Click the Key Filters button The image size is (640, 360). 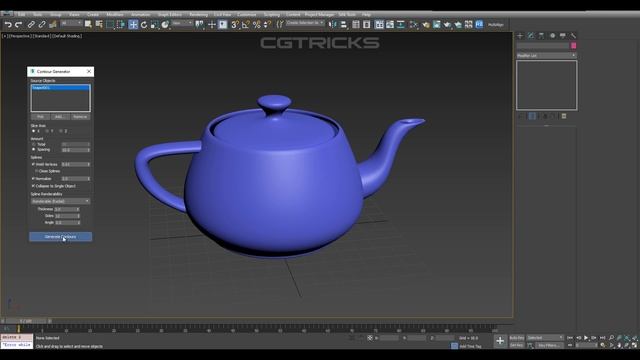pos(548,345)
